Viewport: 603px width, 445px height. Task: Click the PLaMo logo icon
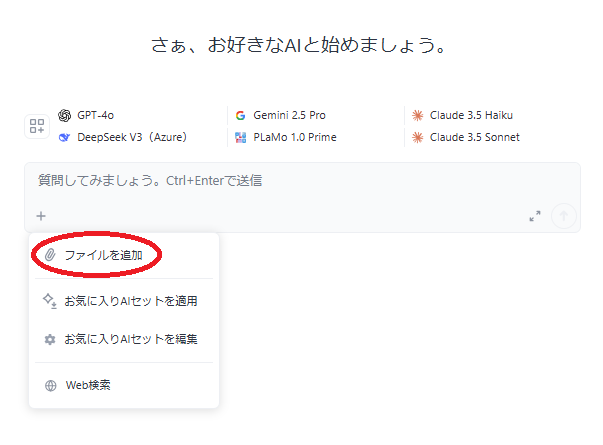[x=240, y=137]
